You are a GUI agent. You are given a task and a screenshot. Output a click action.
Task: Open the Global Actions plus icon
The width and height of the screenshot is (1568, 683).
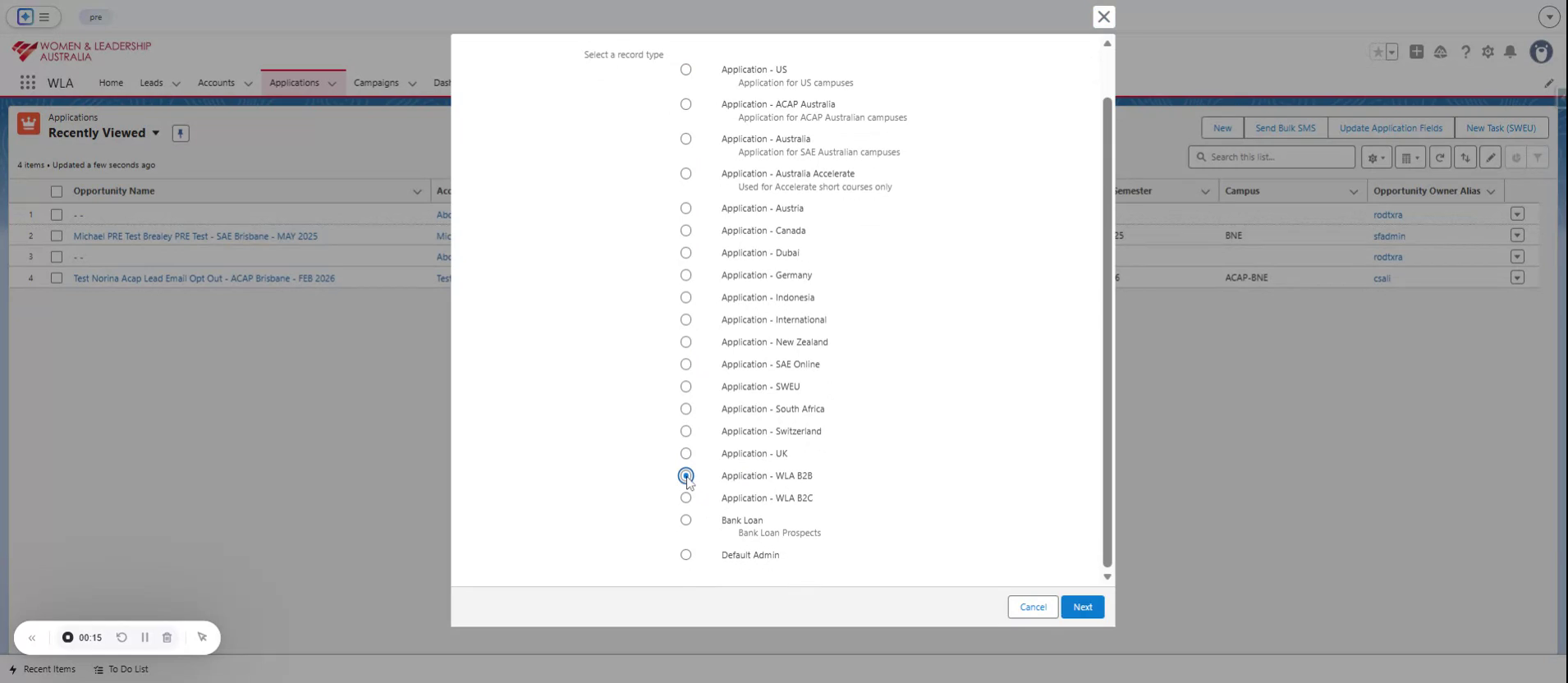1417,52
